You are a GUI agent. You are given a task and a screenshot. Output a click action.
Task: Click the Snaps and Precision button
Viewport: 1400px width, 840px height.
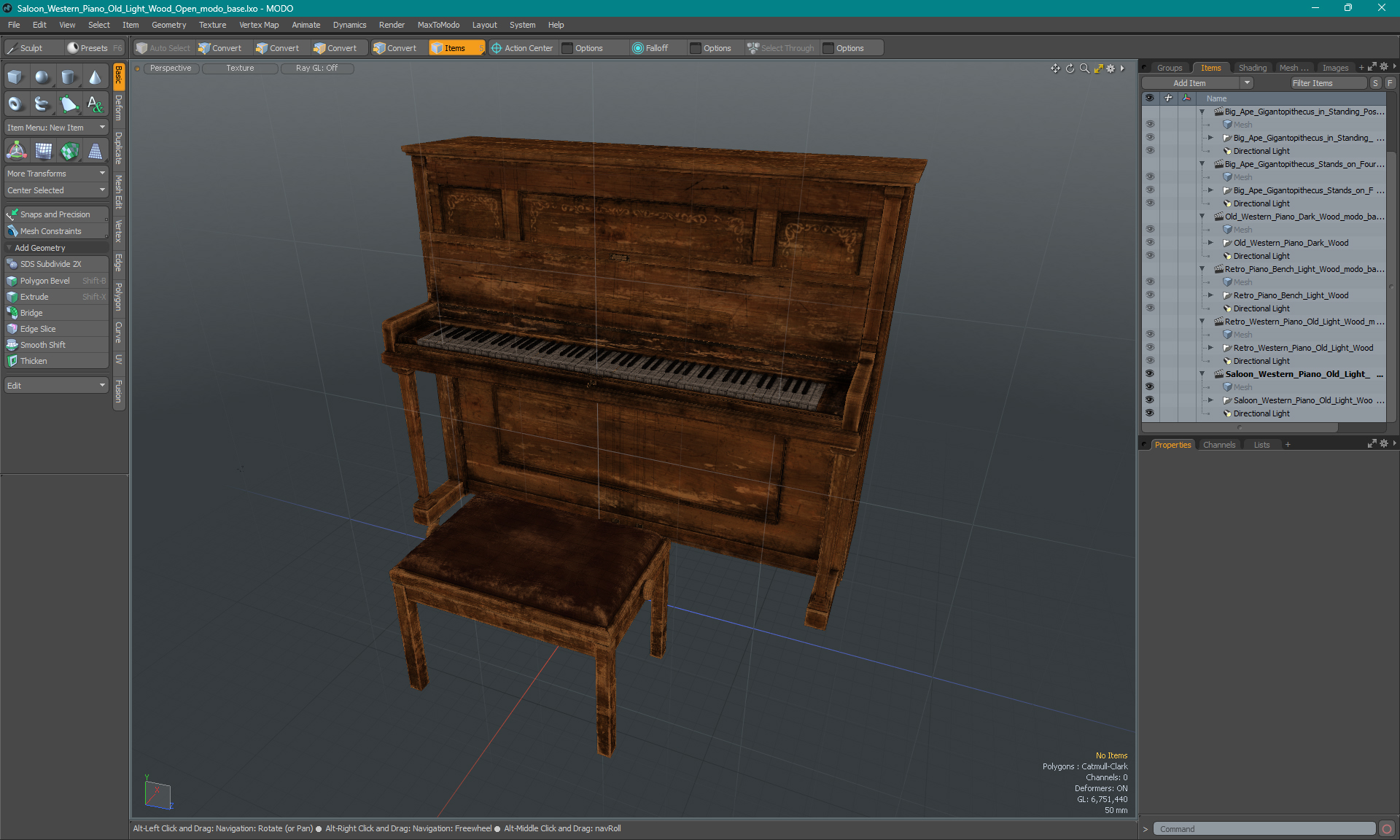click(x=55, y=214)
